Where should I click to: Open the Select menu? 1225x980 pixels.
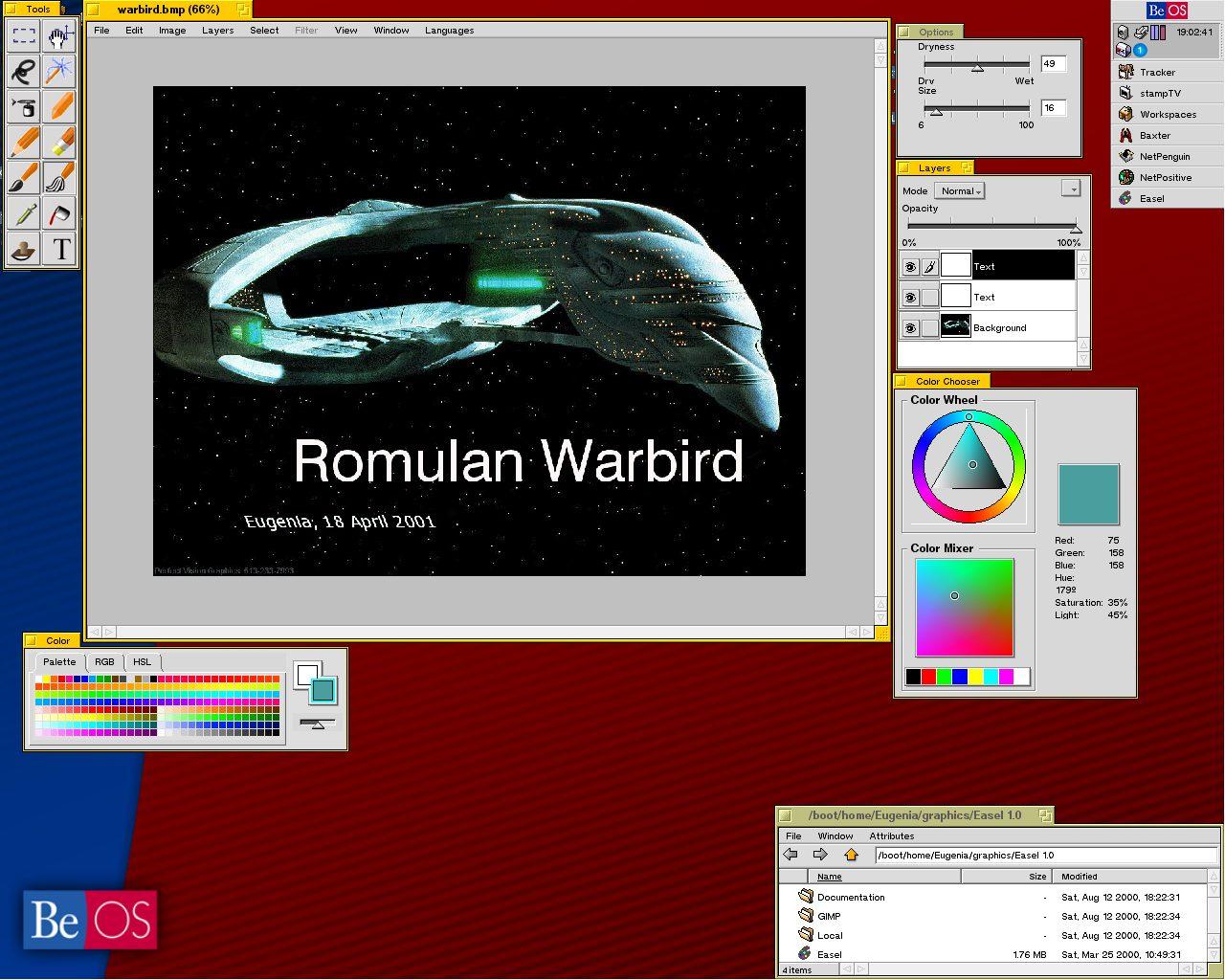[x=264, y=30]
